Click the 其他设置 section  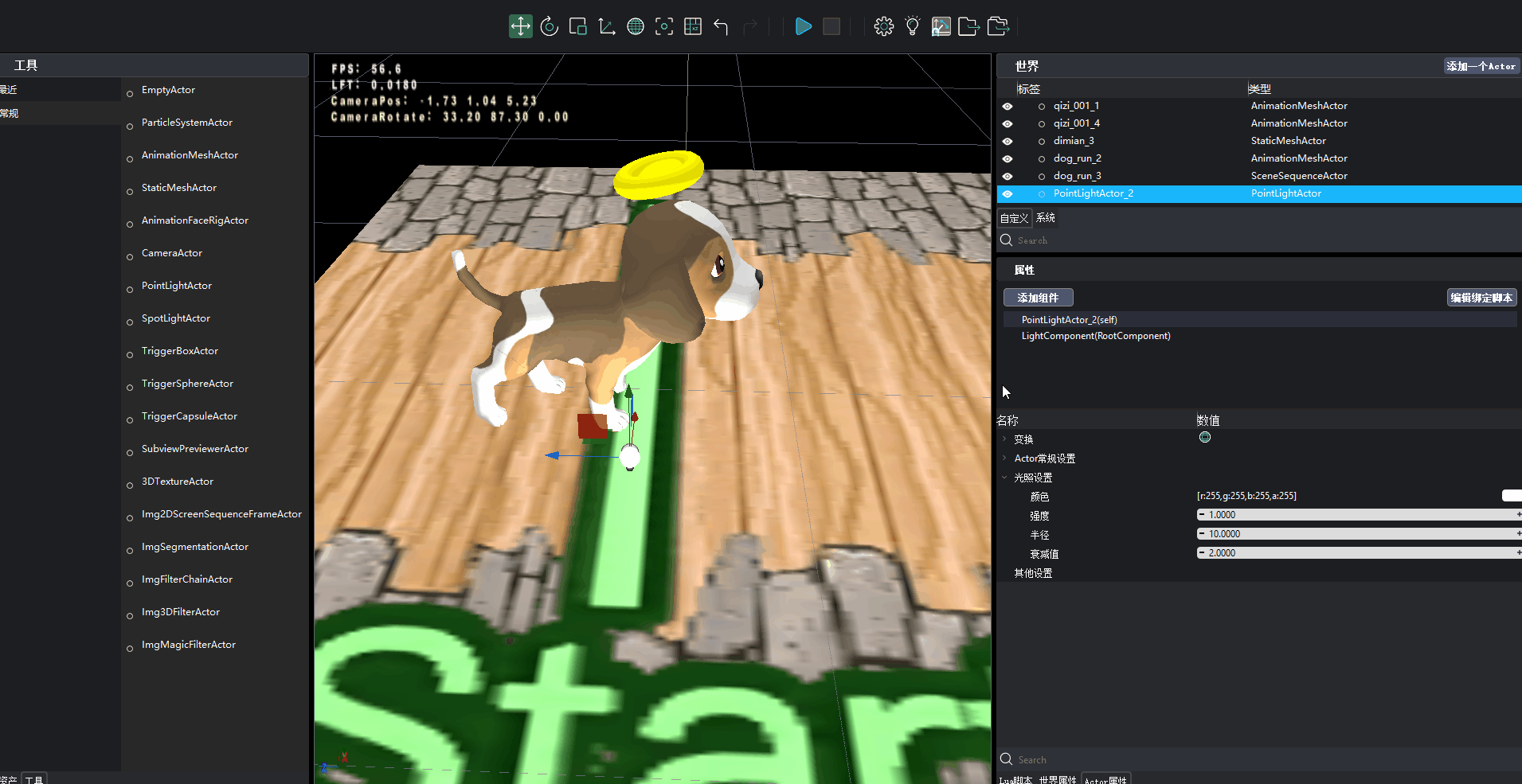pyautogui.click(x=1033, y=573)
